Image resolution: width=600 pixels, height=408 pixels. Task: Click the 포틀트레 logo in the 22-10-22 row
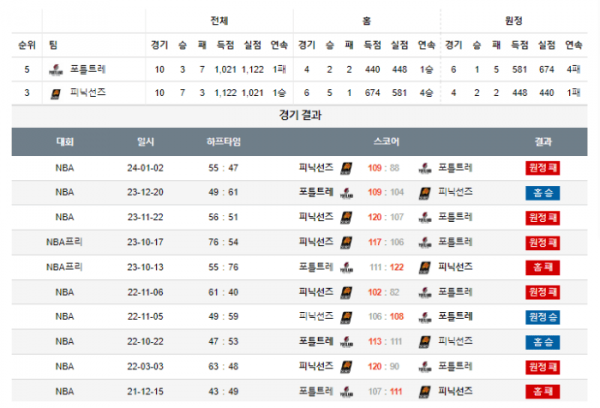pos(347,341)
